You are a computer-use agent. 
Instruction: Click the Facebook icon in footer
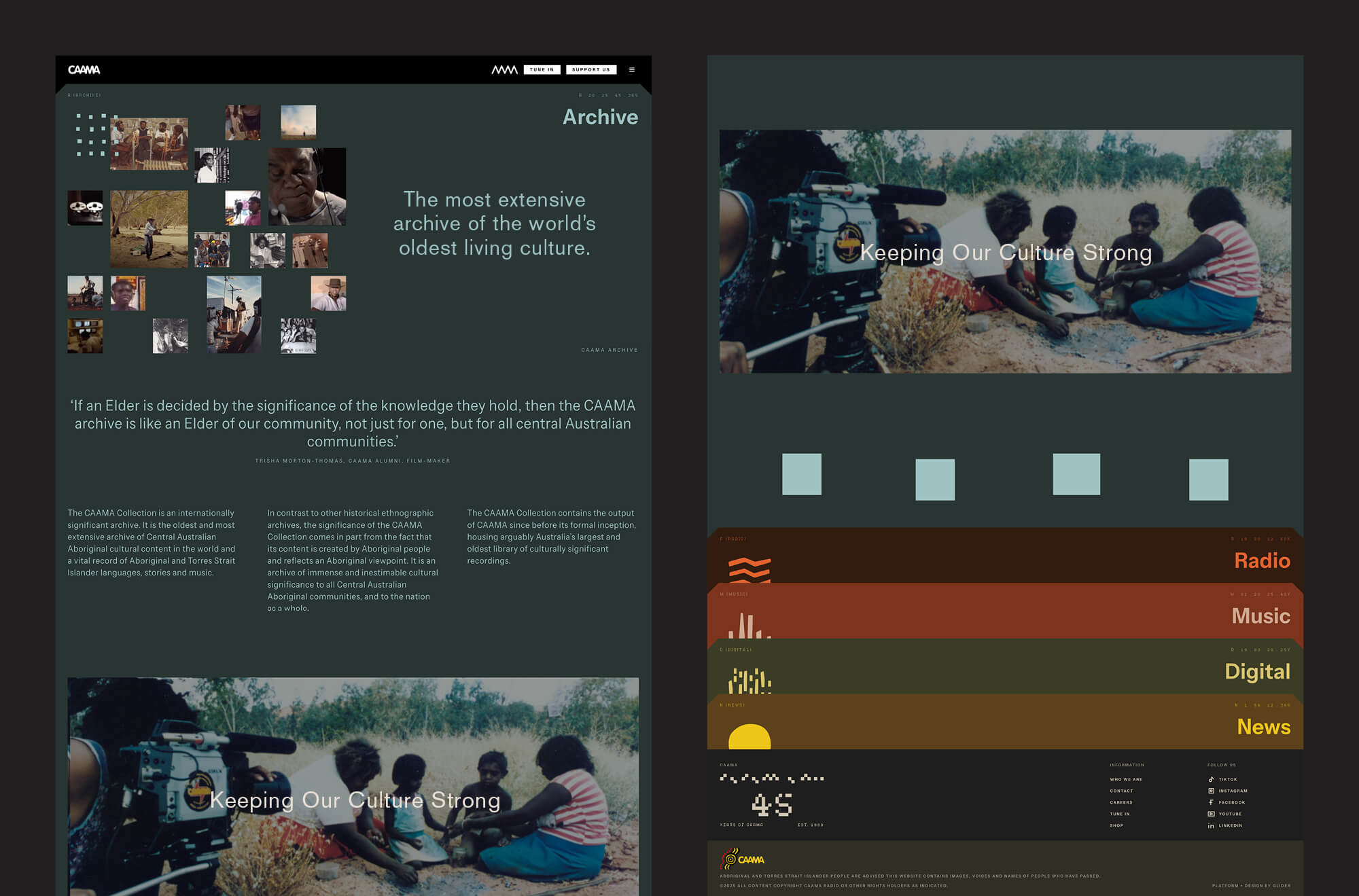click(x=1211, y=802)
